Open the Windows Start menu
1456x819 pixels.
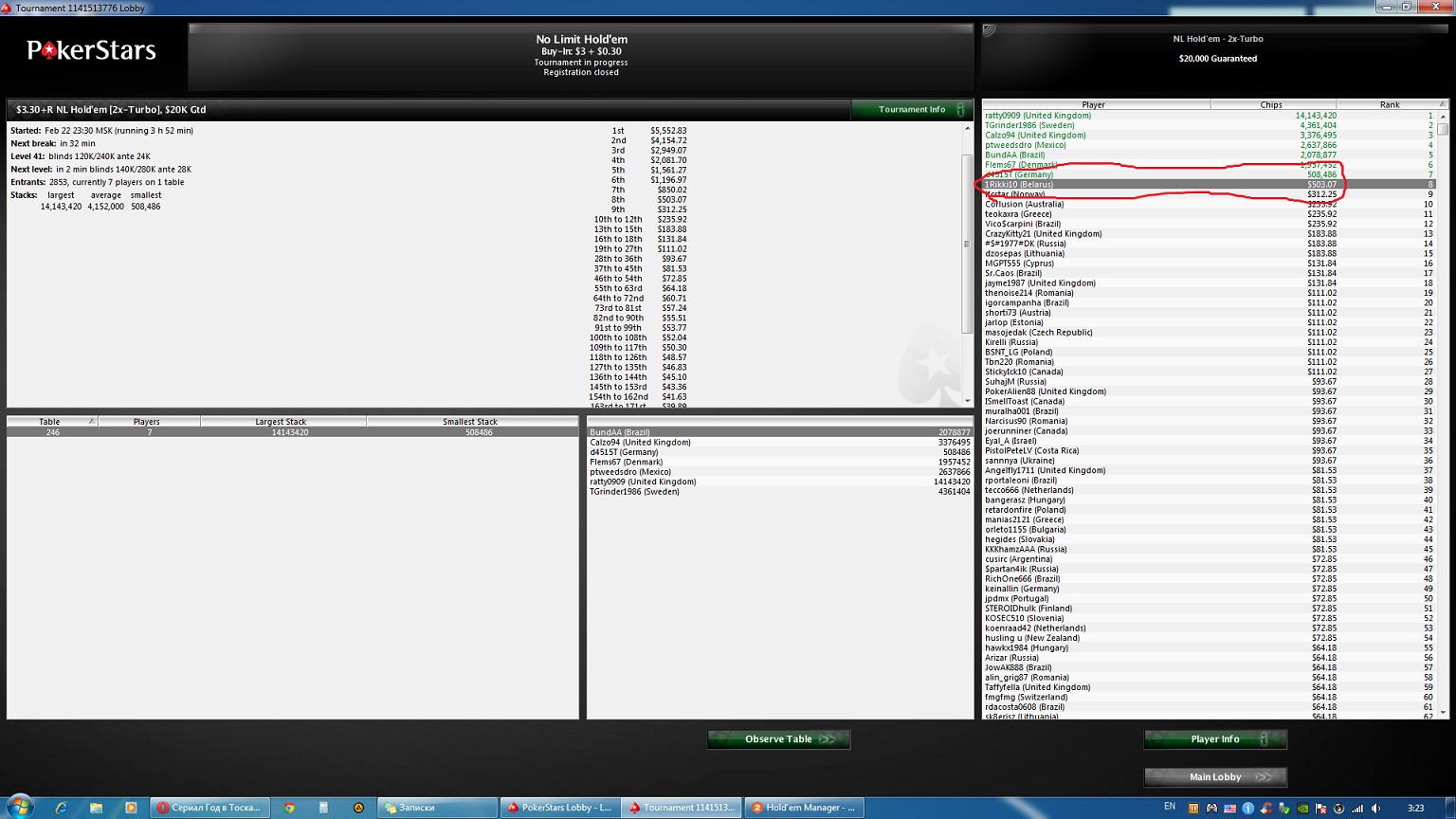click(x=19, y=808)
